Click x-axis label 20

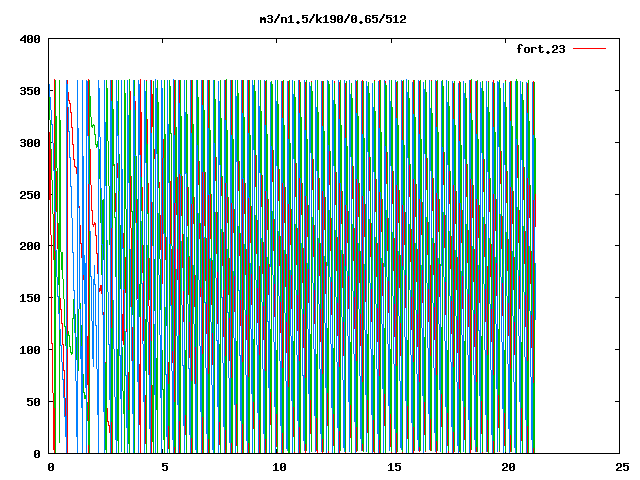click(x=508, y=467)
